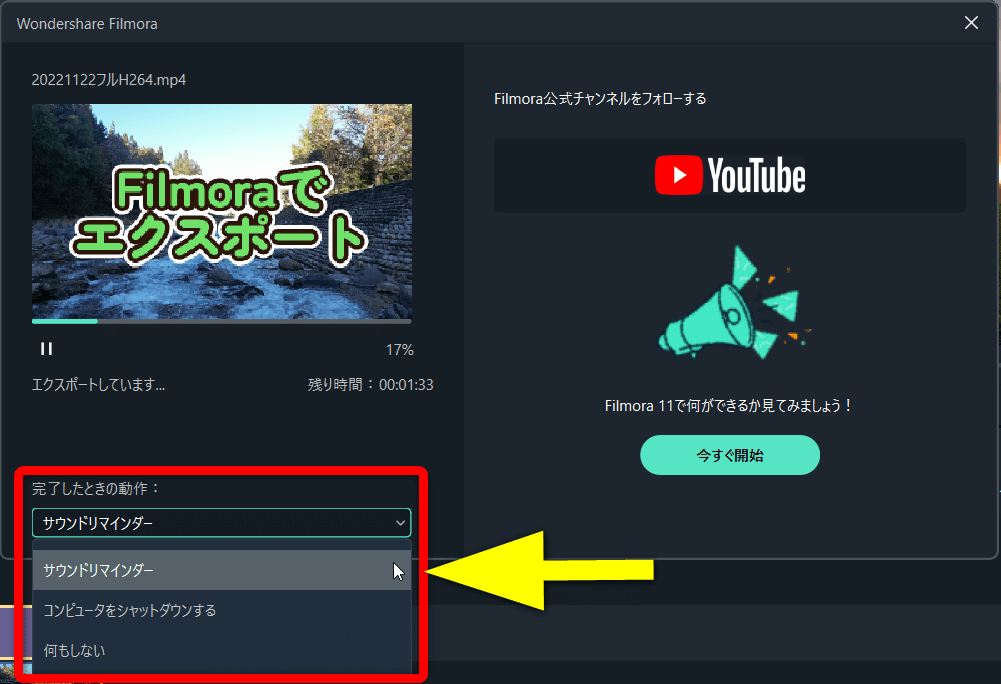The image size is (1001, 684).
Task: Click the 17% progress value
Action: coord(400,350)
